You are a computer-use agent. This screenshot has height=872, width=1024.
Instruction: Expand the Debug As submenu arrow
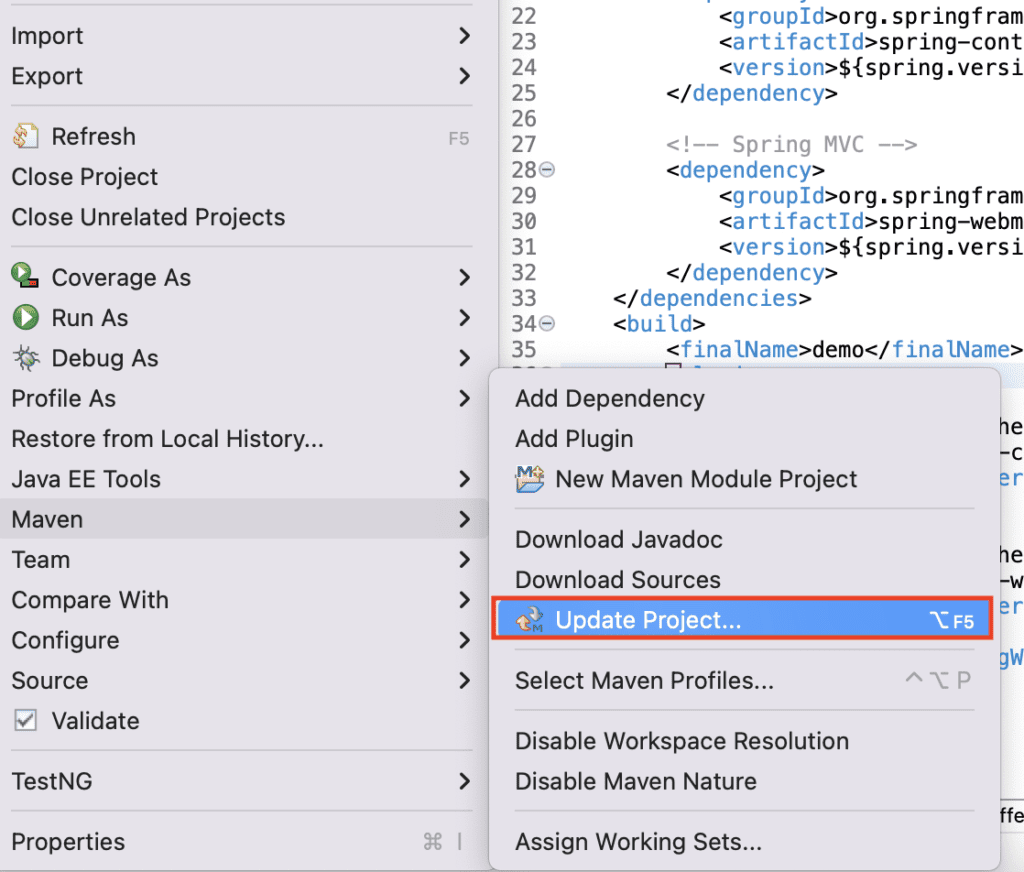(464, 358)
